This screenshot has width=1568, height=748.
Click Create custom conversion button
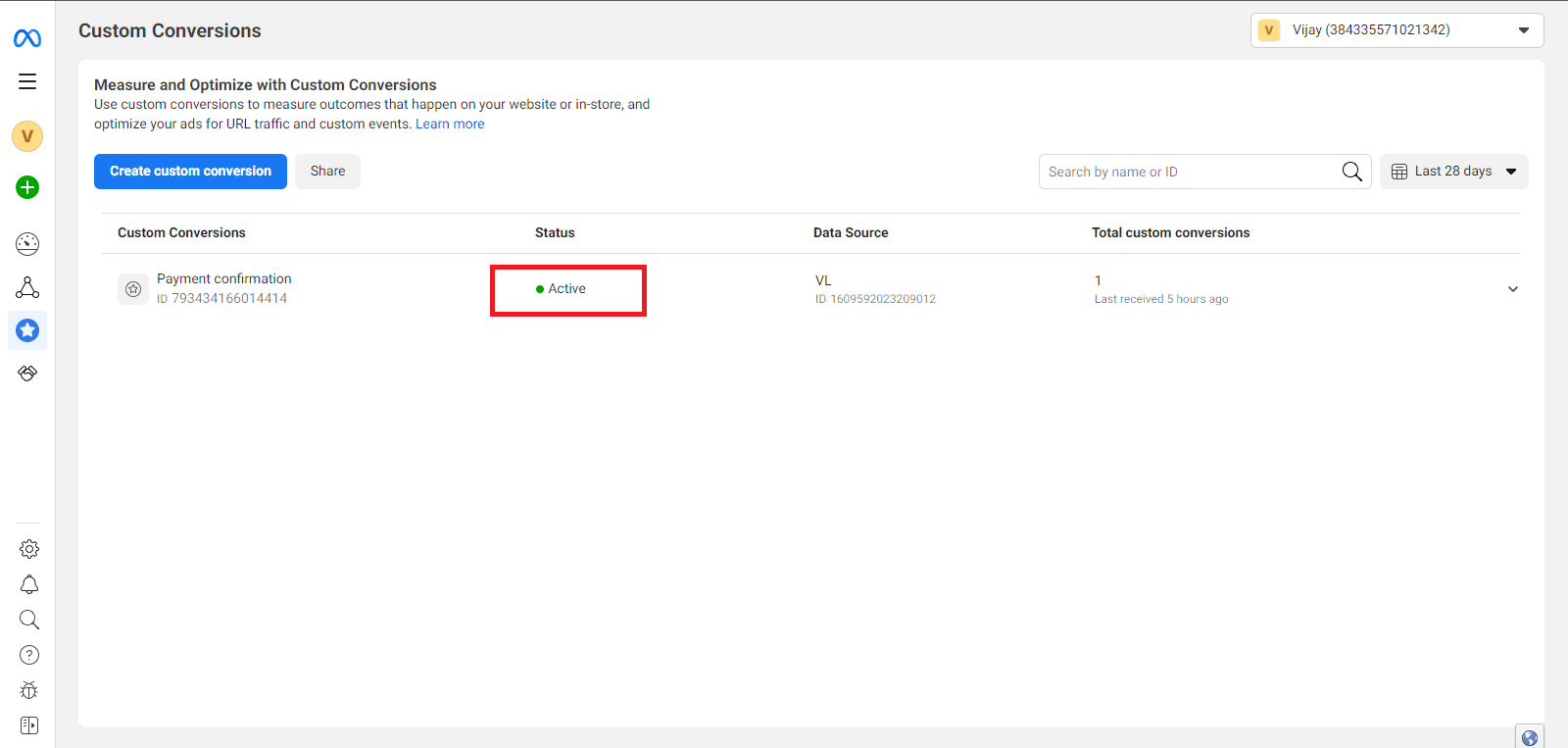[x=190, y=172]
